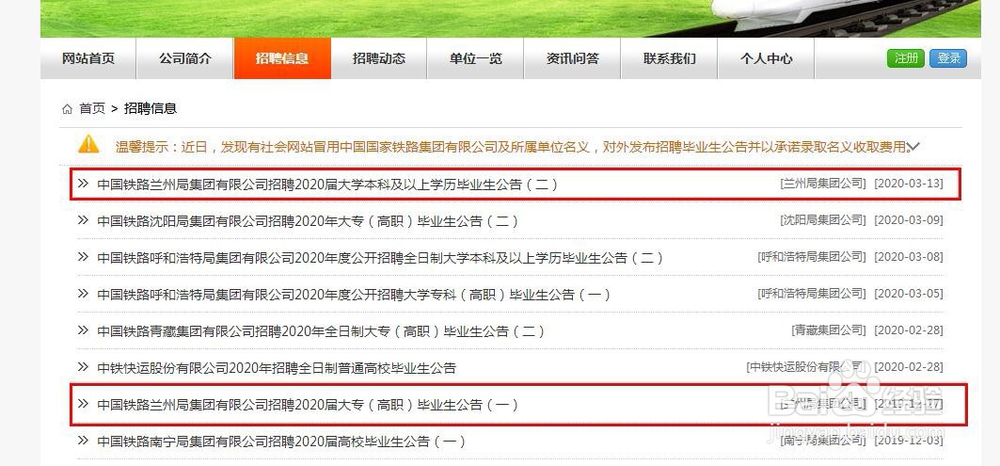Open 呼和浩特局 全日制大学本科及以上学历公告（二）
This screenshot has height=466, width=1000.
380,258
